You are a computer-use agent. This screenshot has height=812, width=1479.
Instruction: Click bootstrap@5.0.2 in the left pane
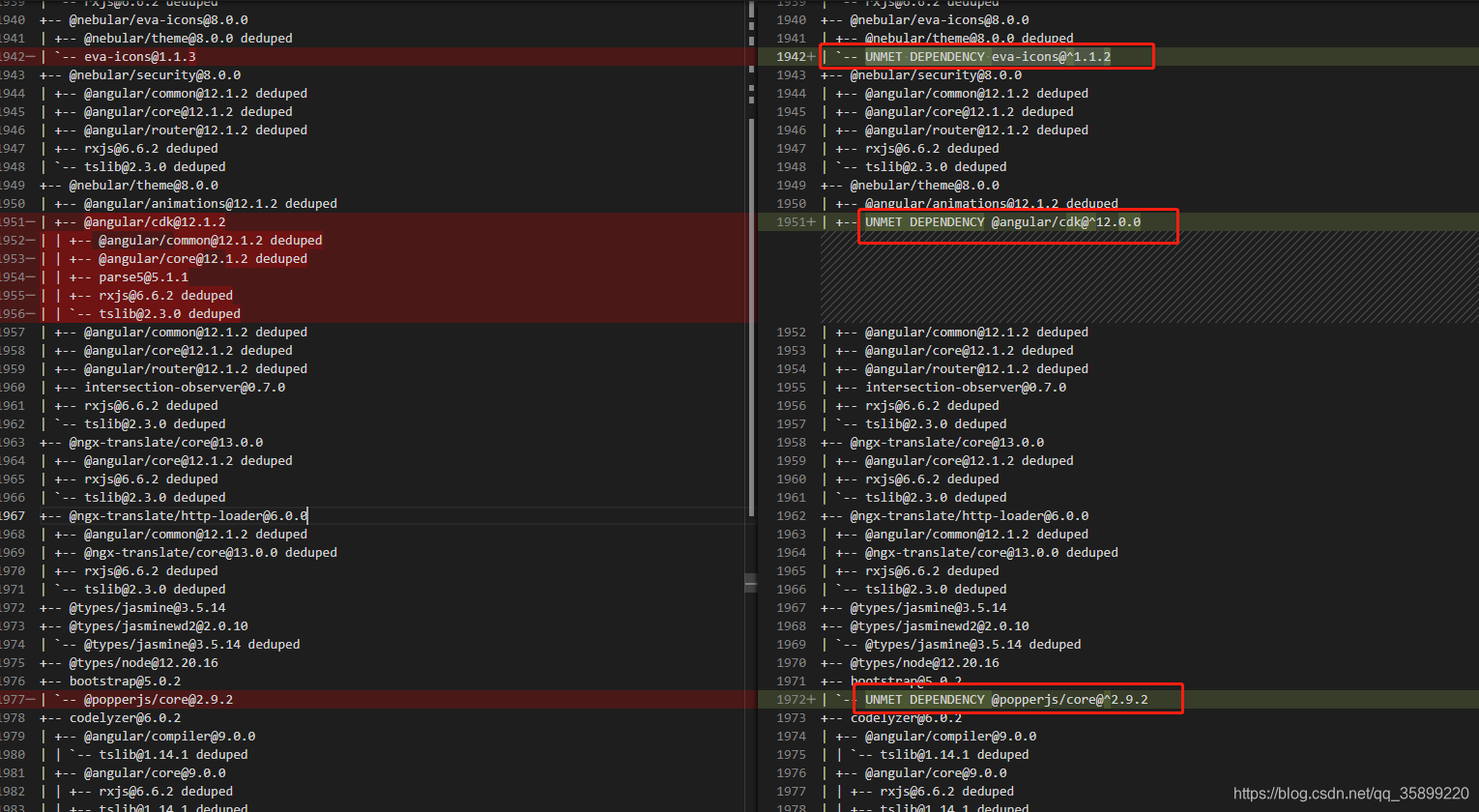coord(125,681)
